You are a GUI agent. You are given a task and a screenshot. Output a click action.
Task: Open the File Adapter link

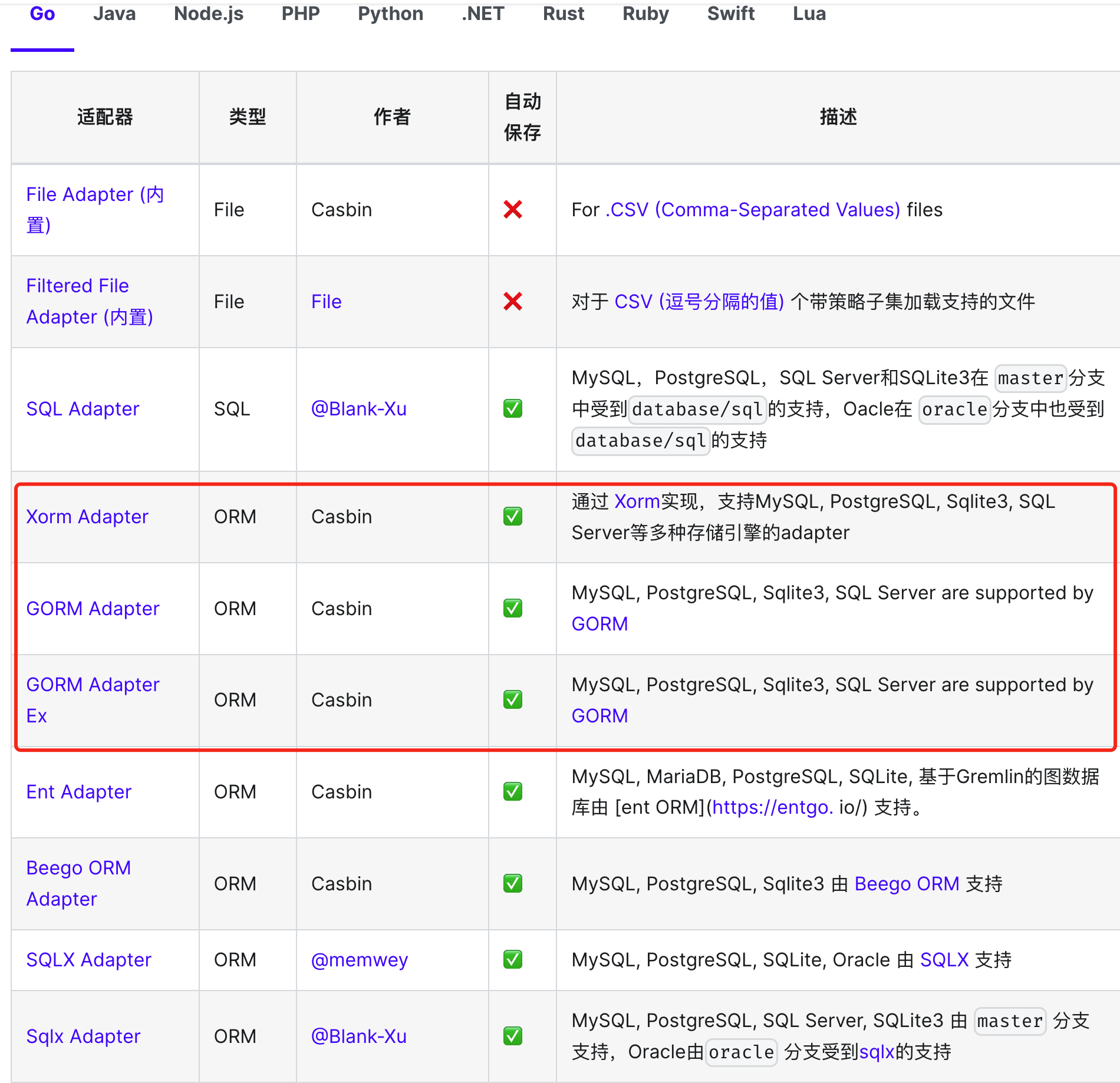94,209
